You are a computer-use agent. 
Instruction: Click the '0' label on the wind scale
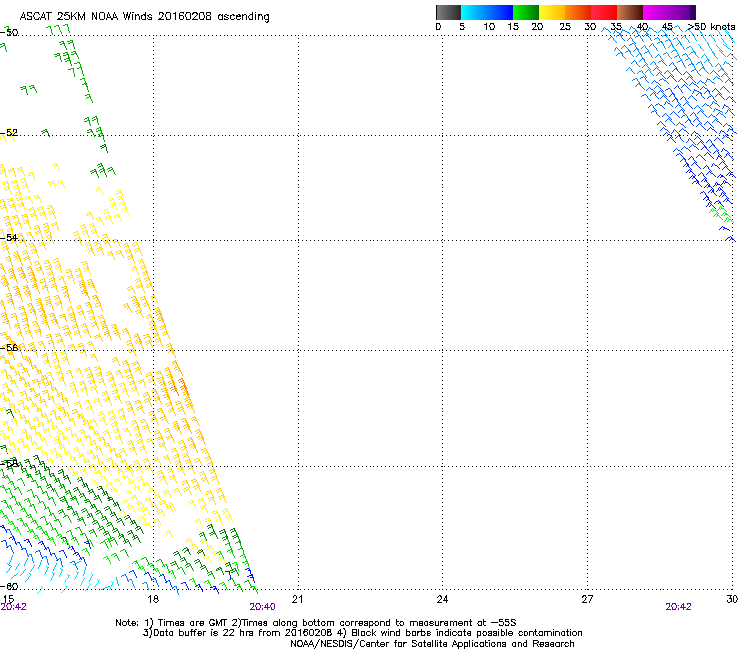point(438,26)
